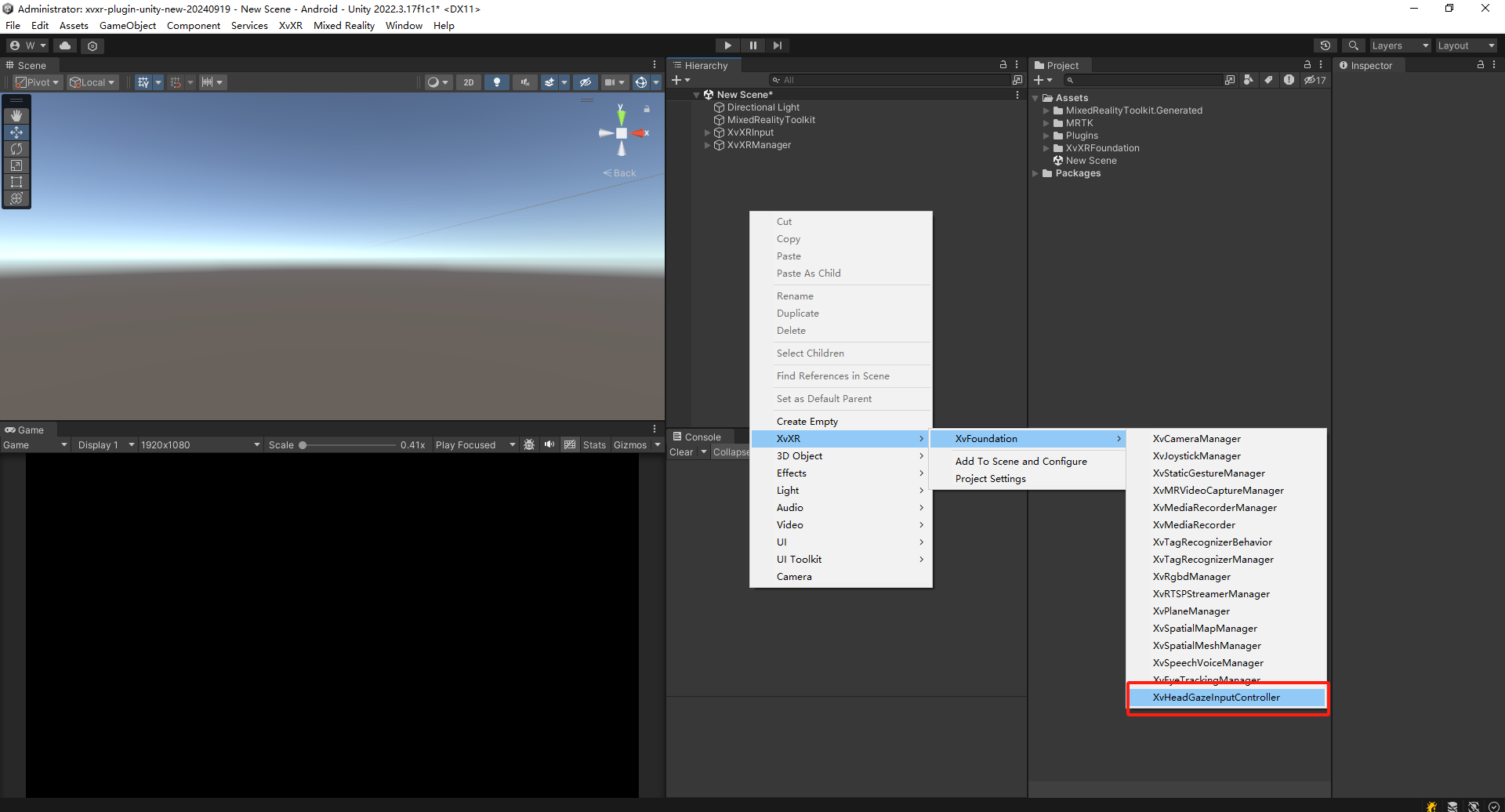Choose Create Empty from context menu
Viewport: 1505px width, 812px height.
[x=840, y=422]
